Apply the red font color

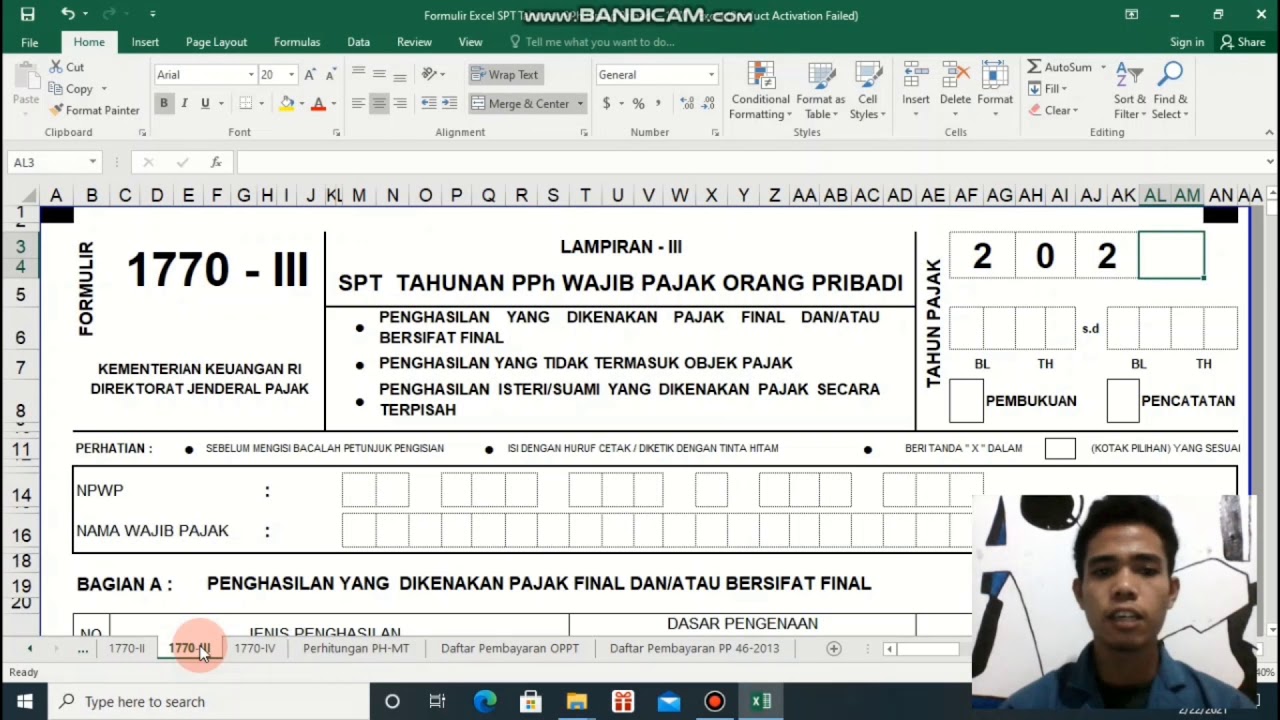click(318, 103)
